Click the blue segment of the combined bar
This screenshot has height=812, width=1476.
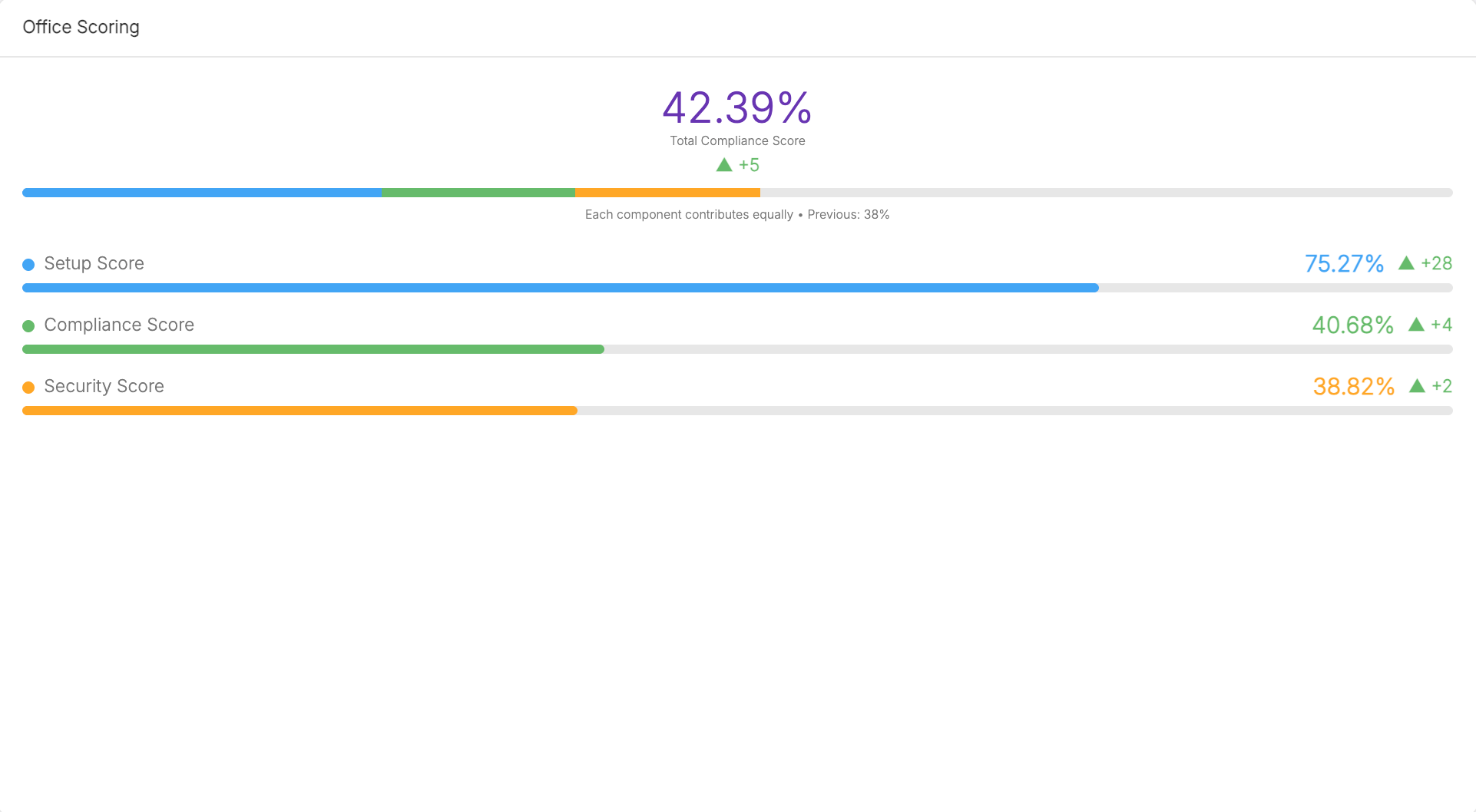tap(202, 193)
